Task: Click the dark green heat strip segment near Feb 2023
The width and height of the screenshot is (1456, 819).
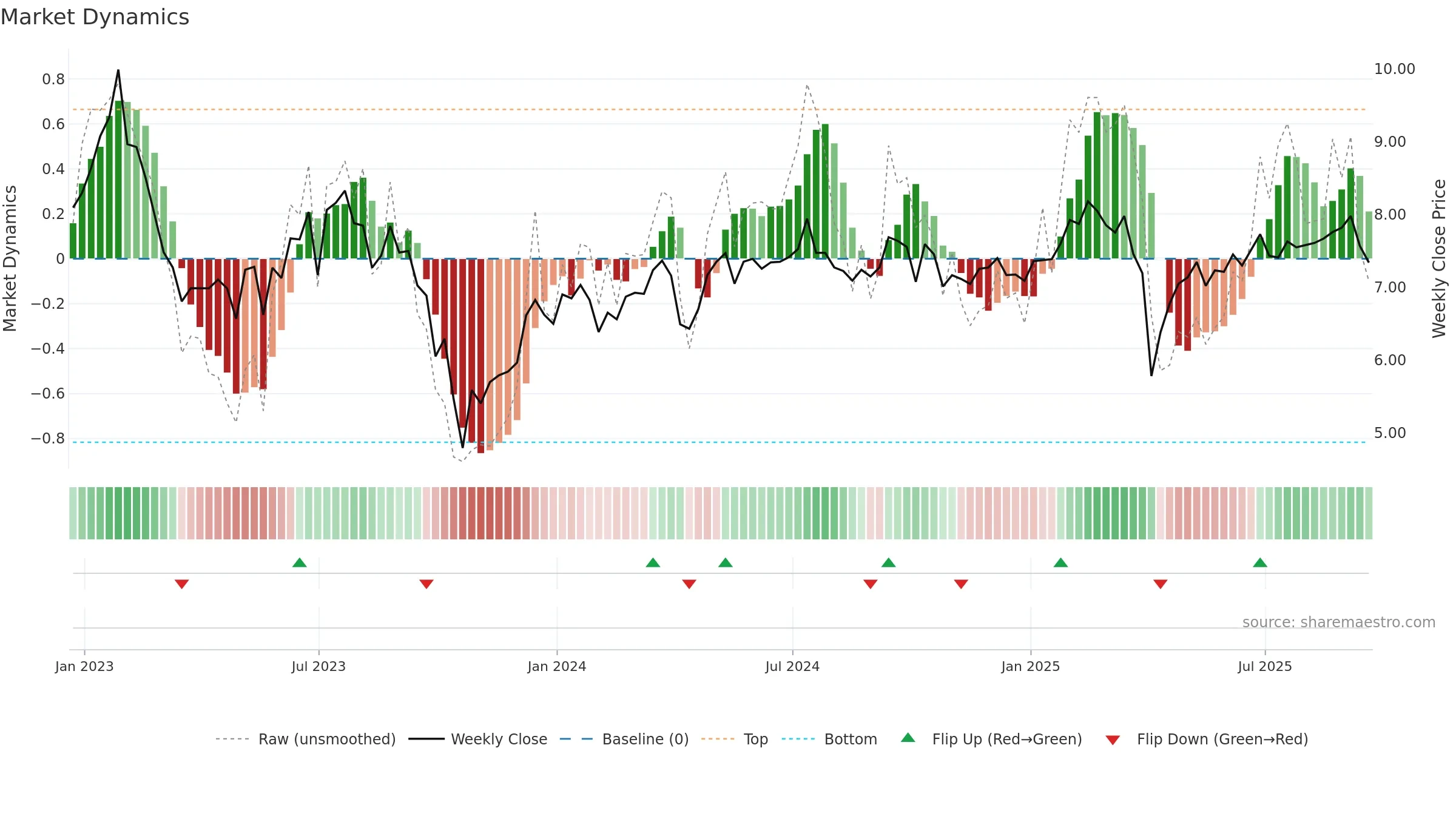Action: [118, 513]
